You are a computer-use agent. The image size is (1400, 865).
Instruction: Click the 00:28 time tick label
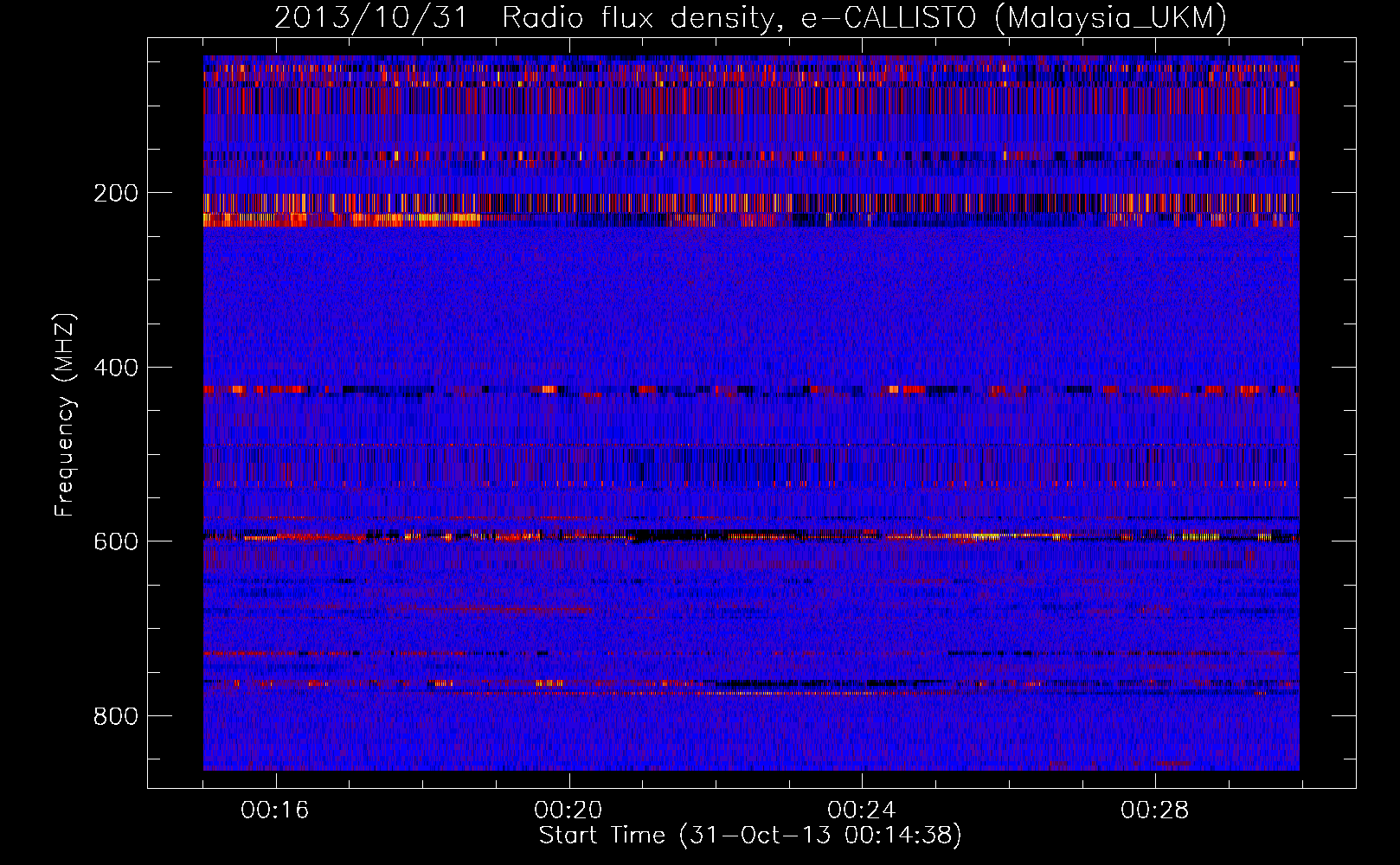1155,811
